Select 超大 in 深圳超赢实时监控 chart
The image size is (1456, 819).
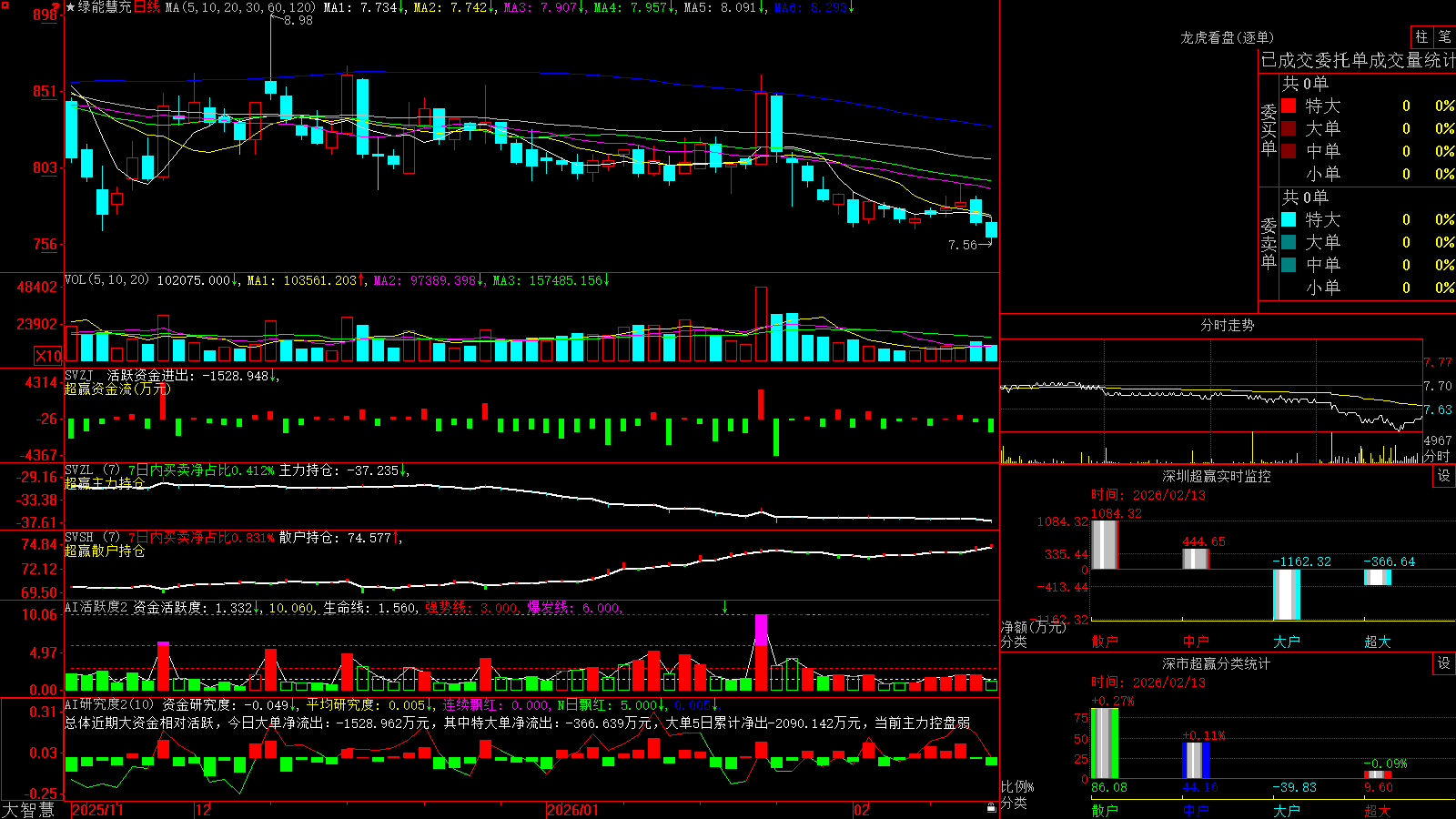[1378, 642]
